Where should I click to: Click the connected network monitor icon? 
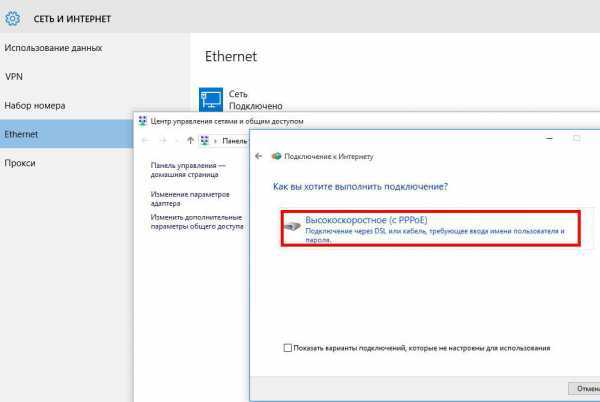(211, 99)
